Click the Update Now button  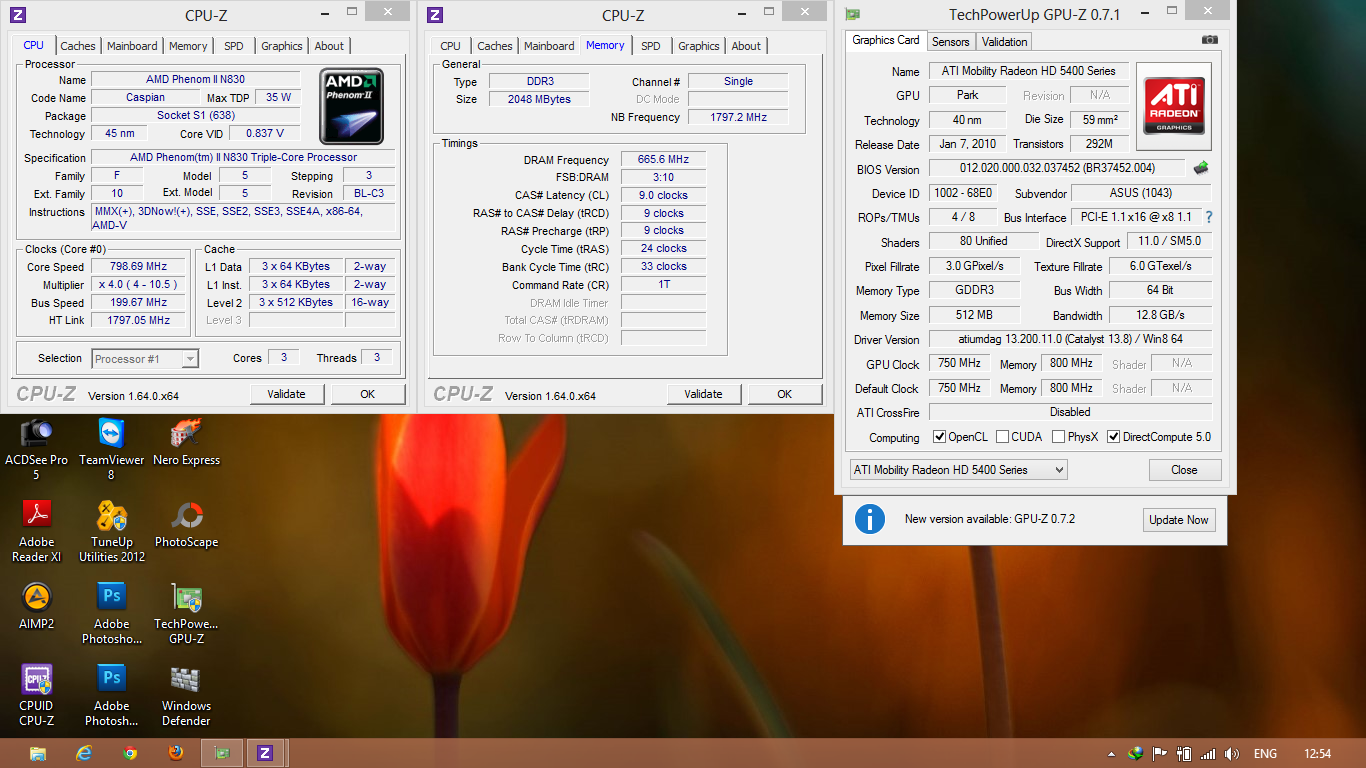(x=1179, y=520)
